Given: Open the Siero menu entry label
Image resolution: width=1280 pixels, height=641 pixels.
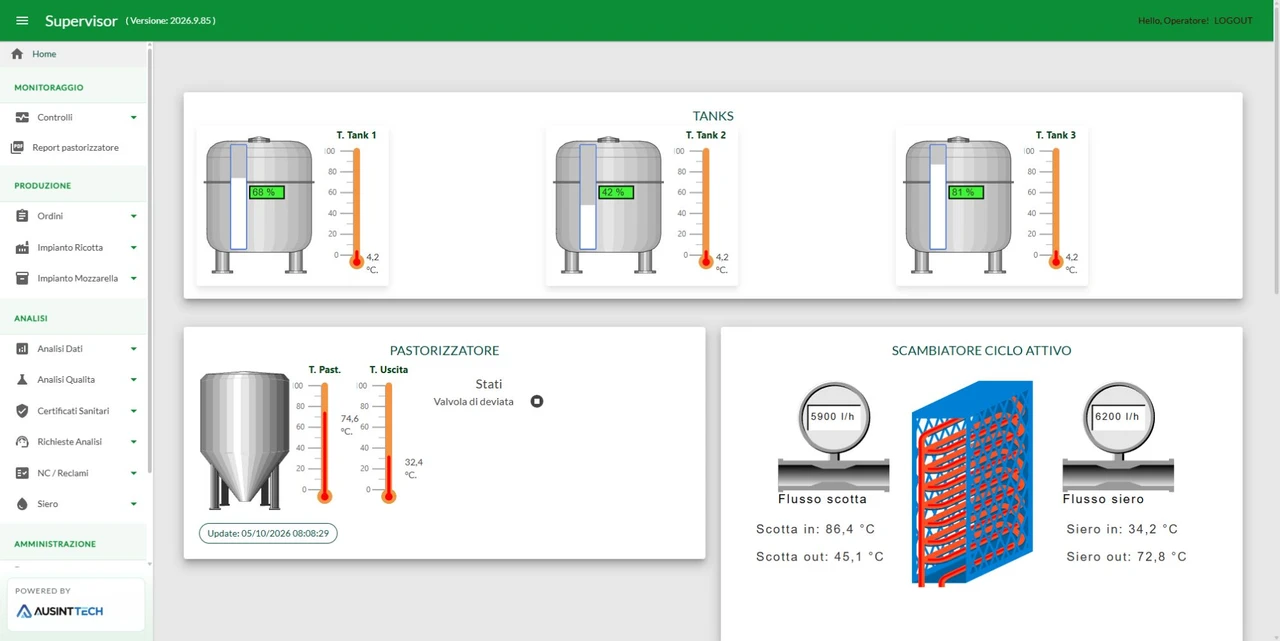Looking at the screenshot, I should (48, 504).
